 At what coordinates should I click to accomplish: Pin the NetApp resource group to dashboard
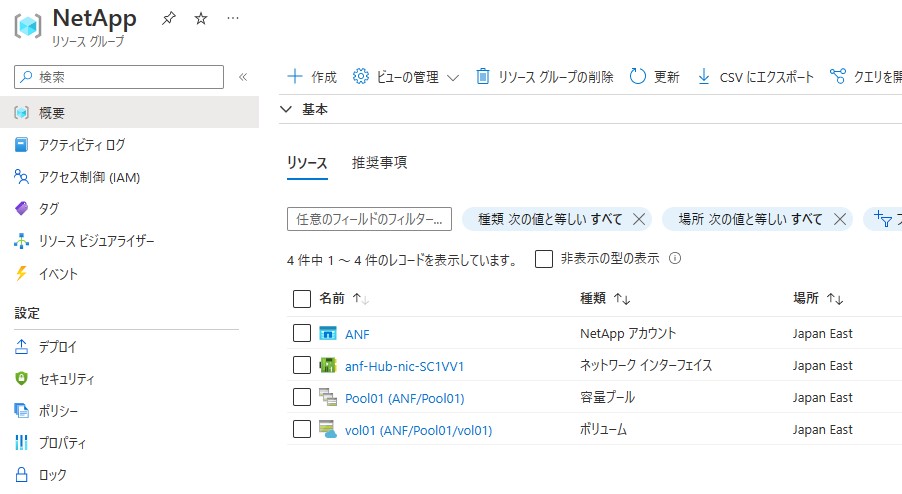169,19
